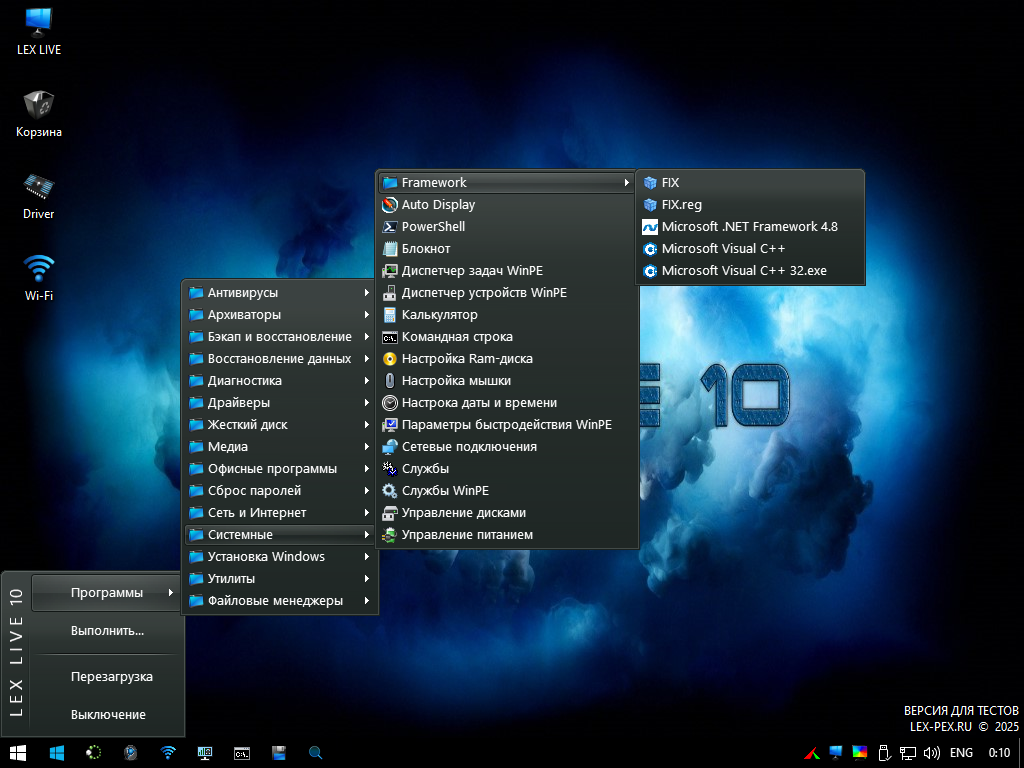Click the Блокнот notepad icon
The width and height of the screenshot is (1024, 768).
coord(390,249)
